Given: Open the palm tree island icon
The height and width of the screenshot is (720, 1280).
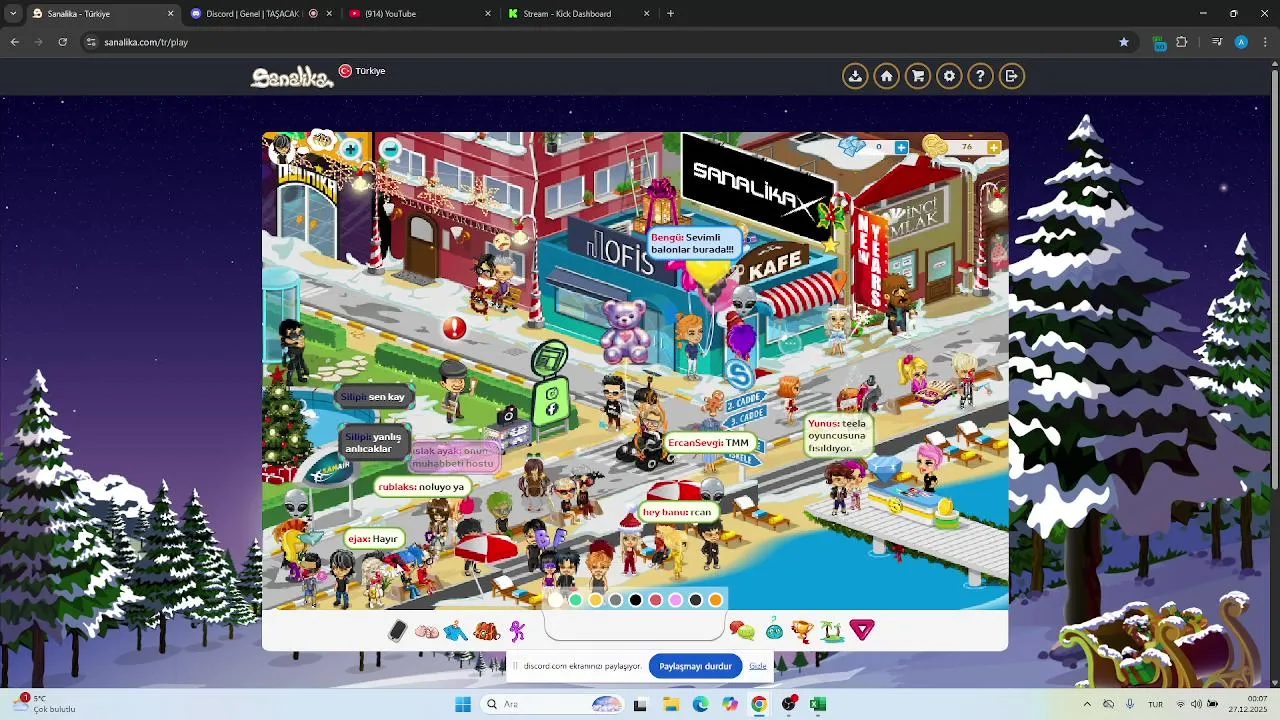Looking at the screenshot, I should (831, 630).
